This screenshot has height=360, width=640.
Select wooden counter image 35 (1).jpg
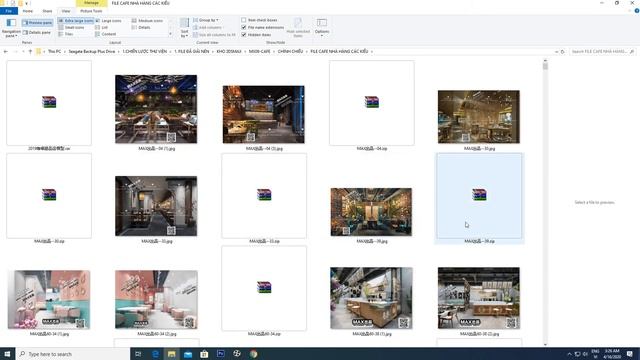[371, 298]
